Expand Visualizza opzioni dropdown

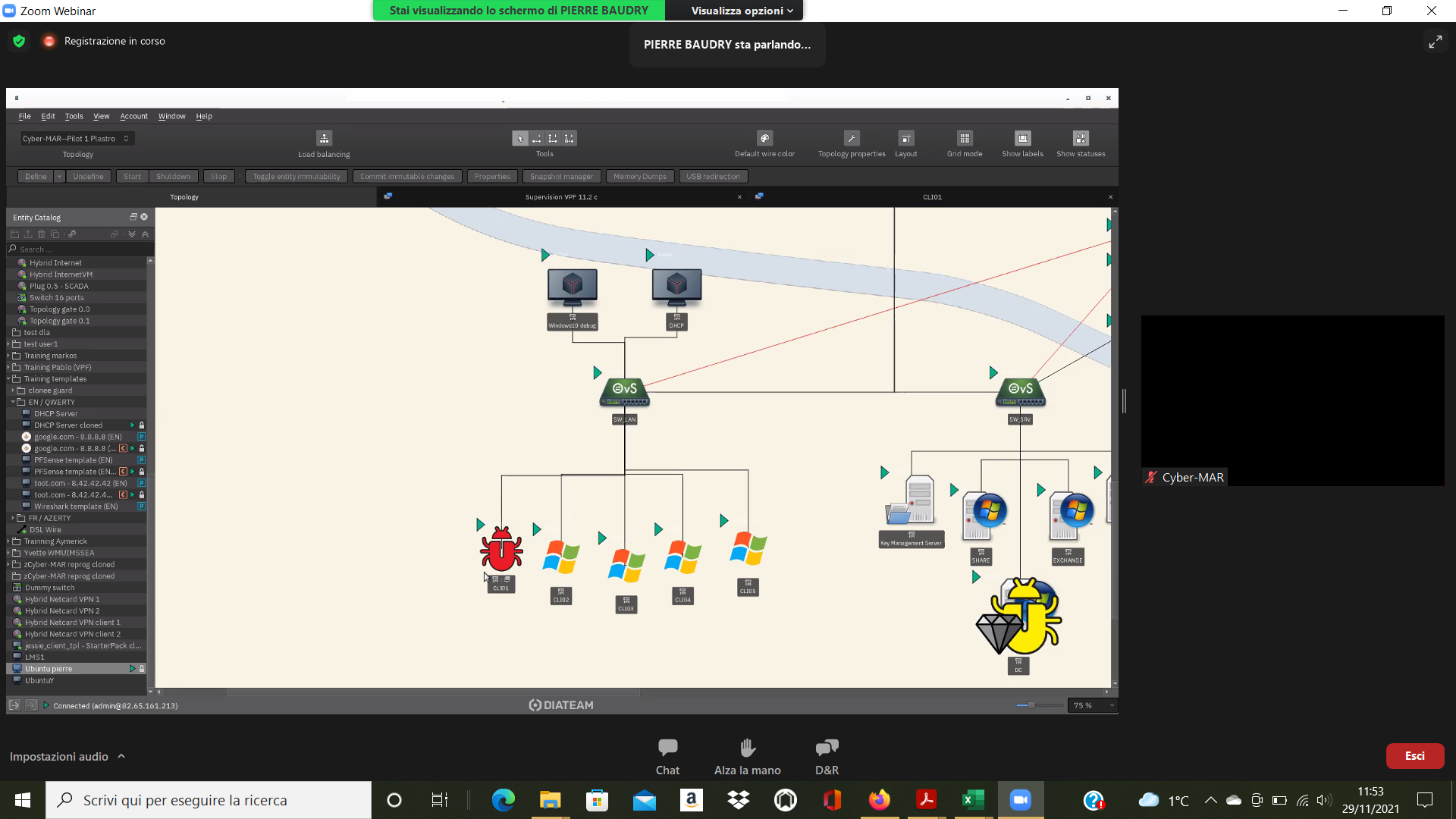[742, 11]
